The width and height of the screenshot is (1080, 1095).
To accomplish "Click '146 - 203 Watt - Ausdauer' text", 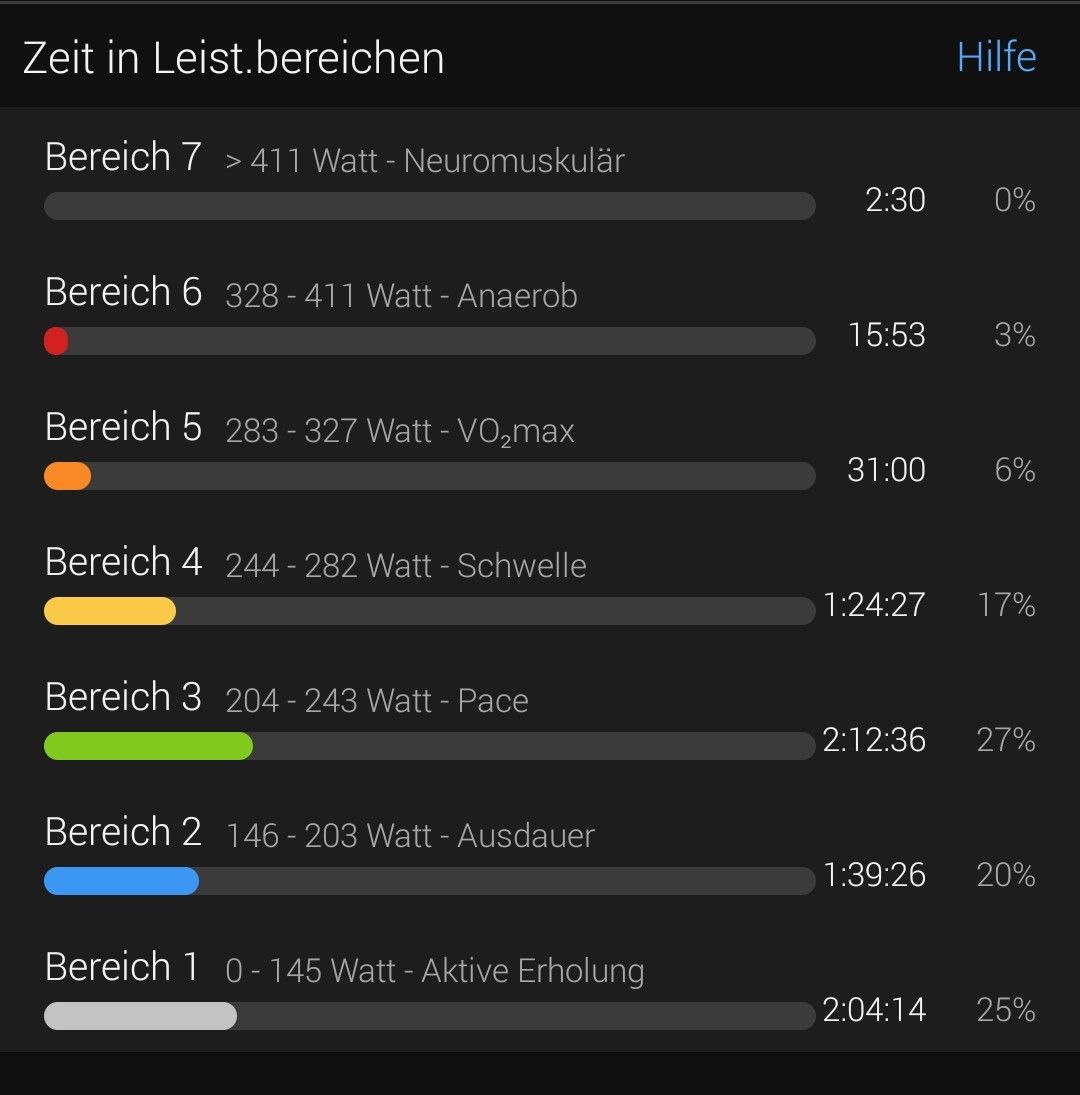I will click(410, 836).
